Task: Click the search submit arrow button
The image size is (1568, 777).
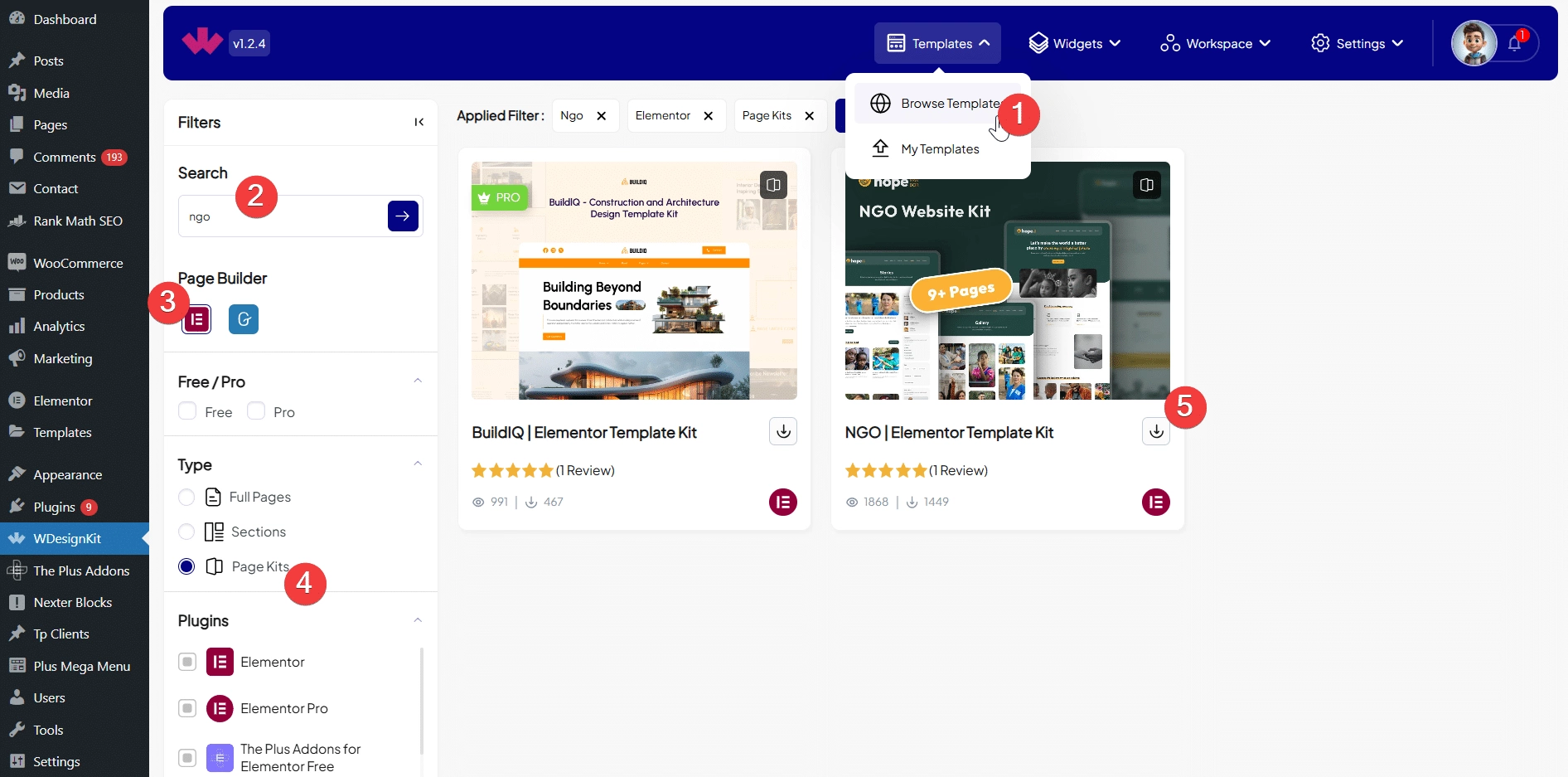Action: pyautogui.click(x=403, y=216)
